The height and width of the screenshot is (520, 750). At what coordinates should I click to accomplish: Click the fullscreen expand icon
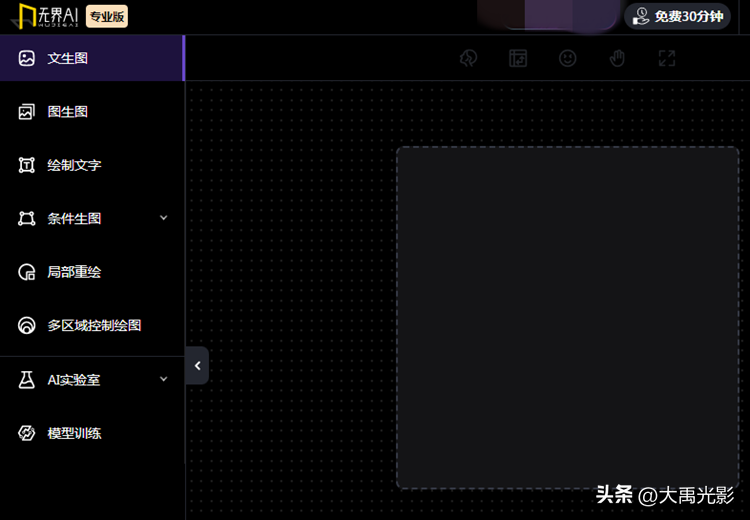667,58
